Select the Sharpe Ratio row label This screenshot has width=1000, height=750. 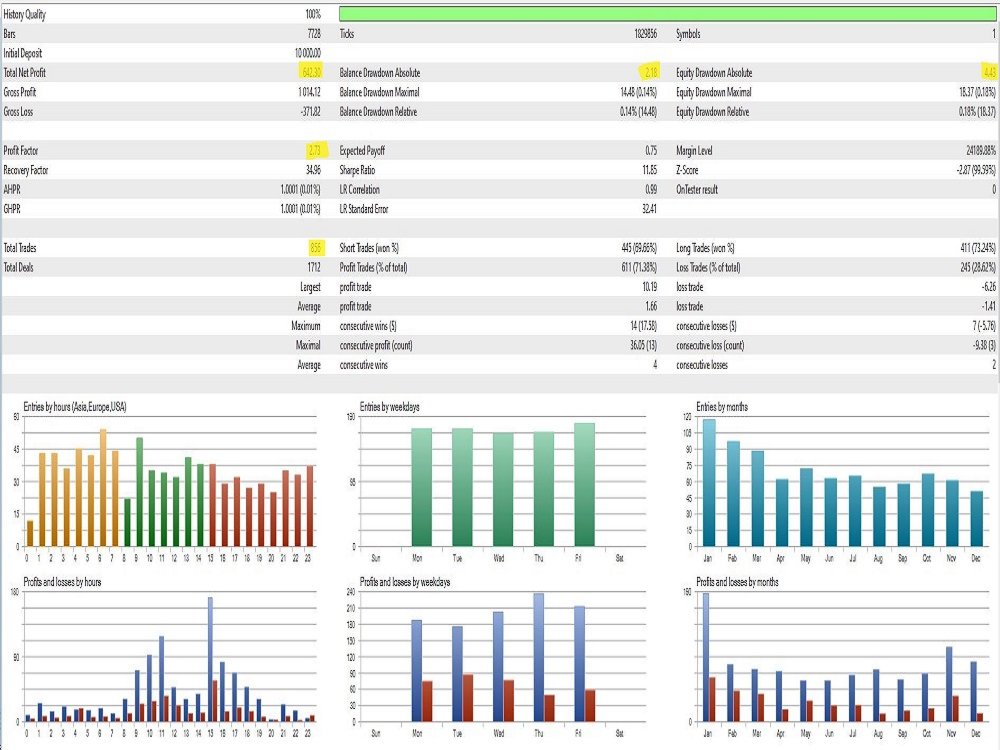tap(357, 170)
